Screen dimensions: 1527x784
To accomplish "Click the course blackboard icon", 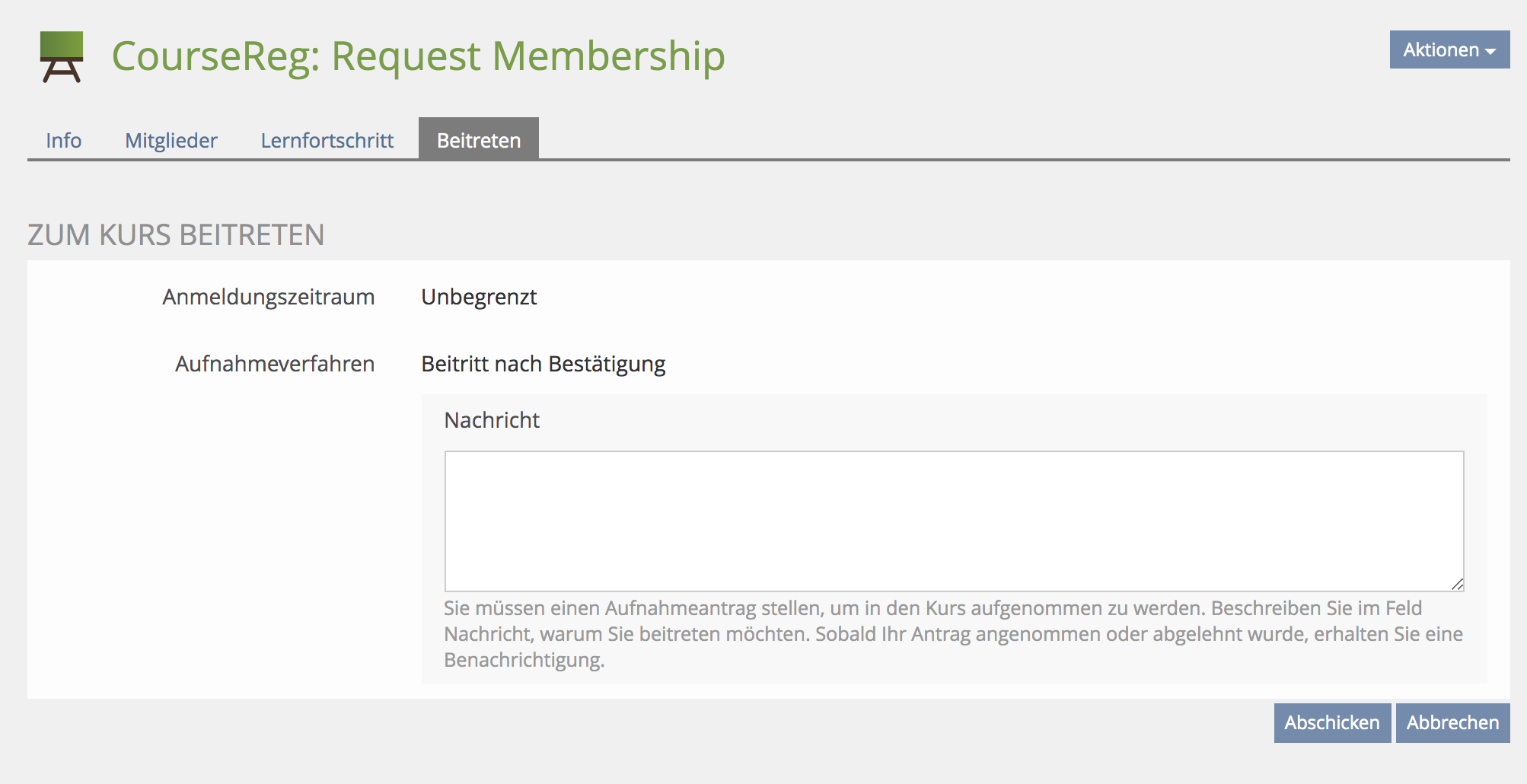I will click(62, 56).
